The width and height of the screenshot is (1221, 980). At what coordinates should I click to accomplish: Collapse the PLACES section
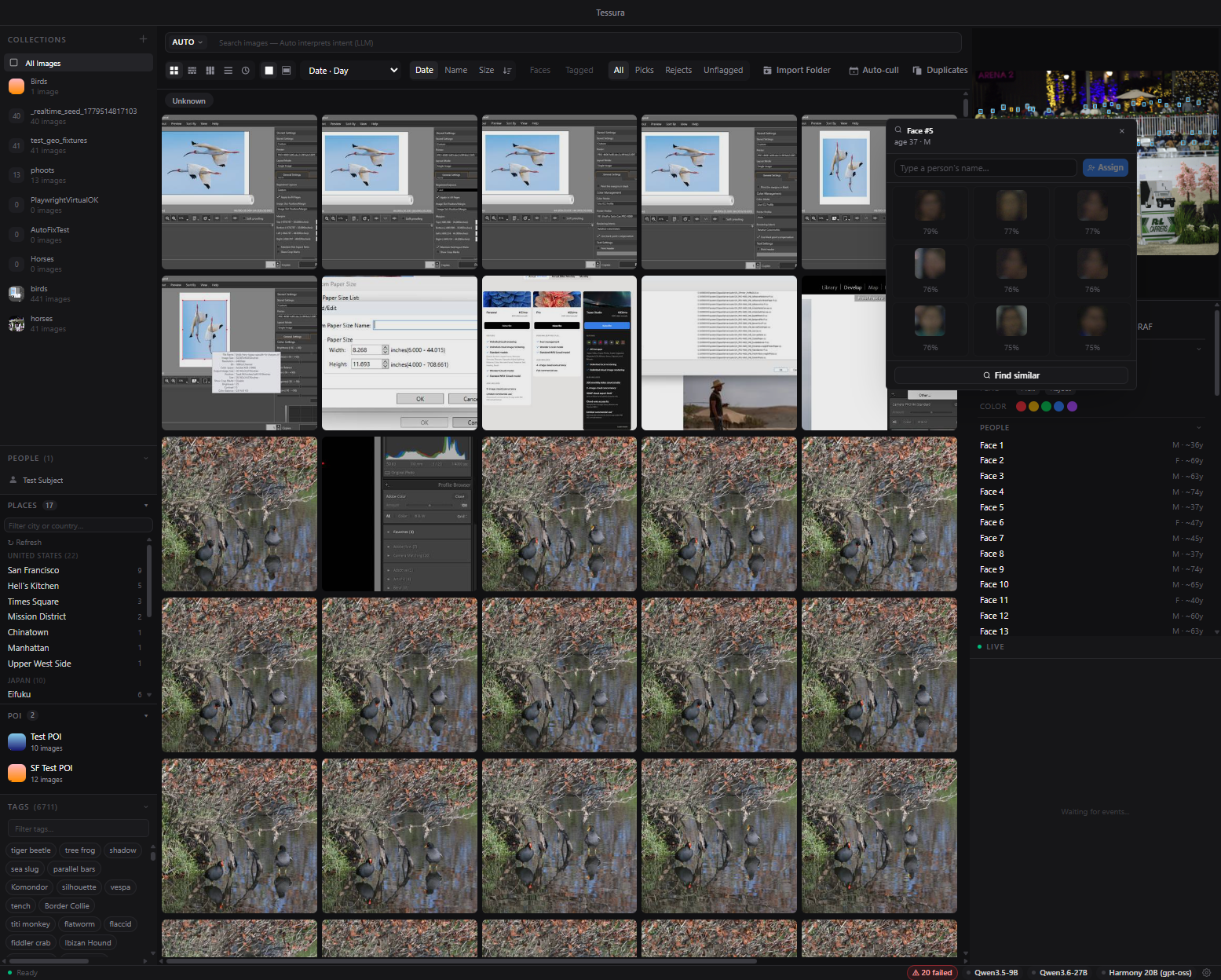pyautogui.click(x=146, y=506)
